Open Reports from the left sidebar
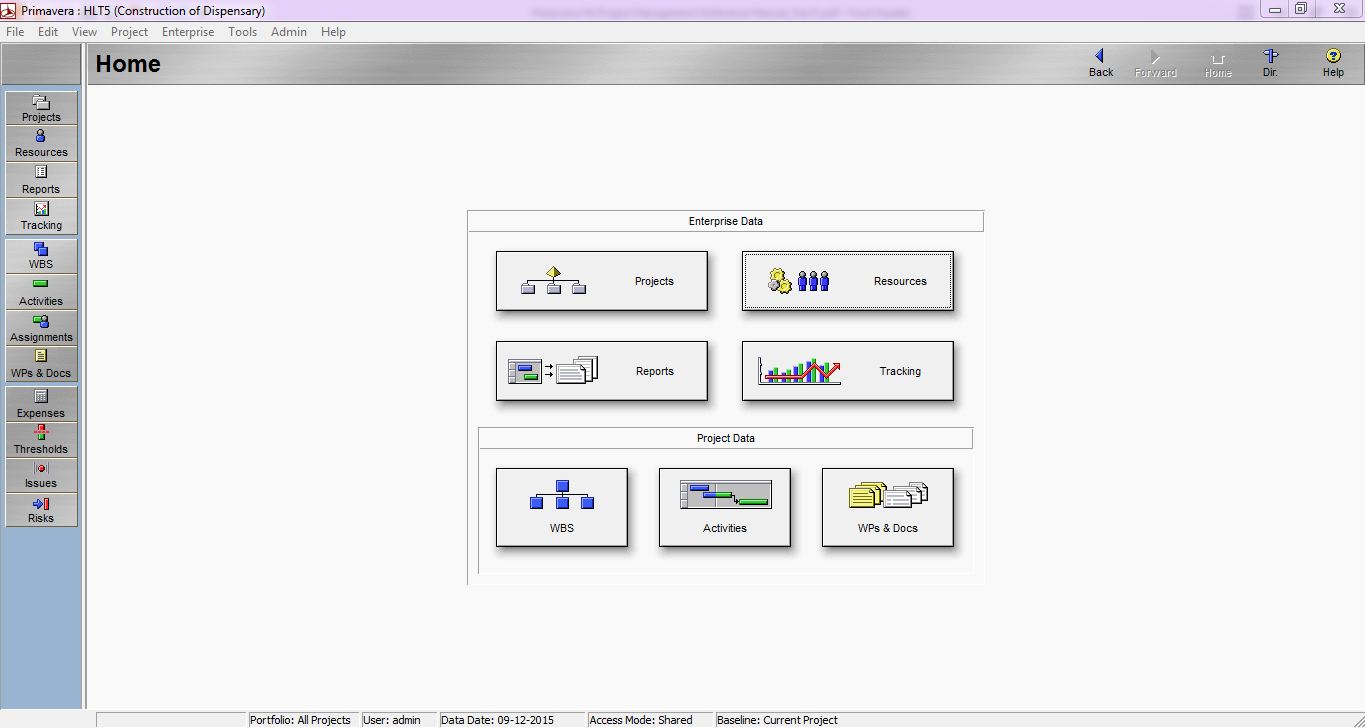Screen dimensions: 1365x728 40,180
